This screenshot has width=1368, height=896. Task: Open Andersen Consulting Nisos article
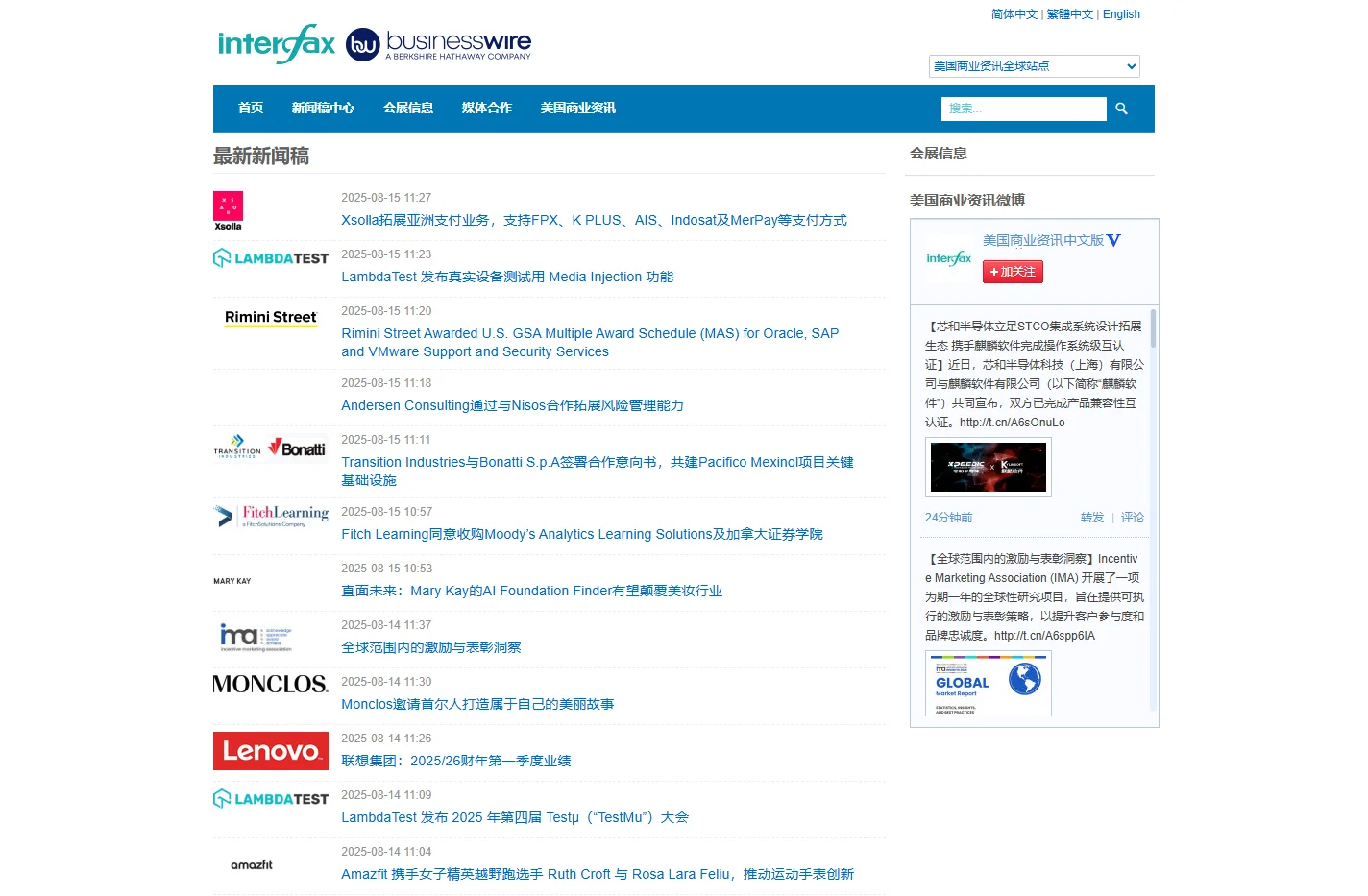[512, 405]
